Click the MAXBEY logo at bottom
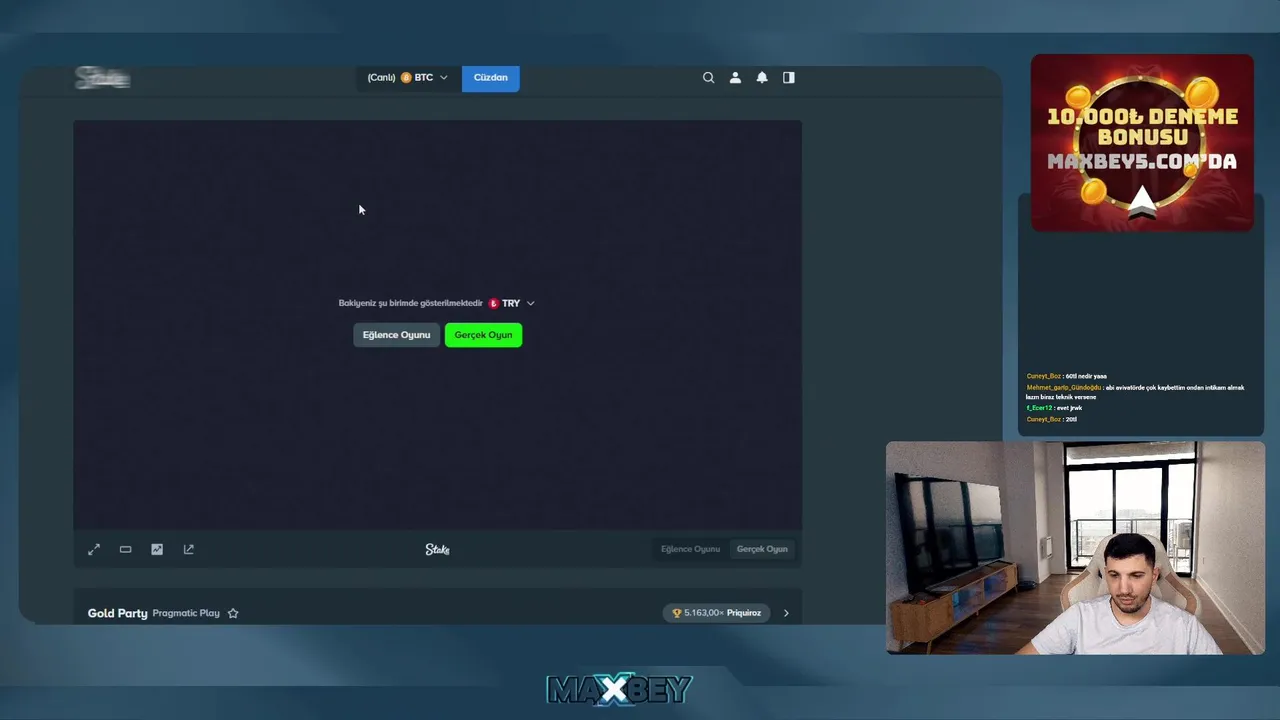The height and width of the screenshot is (720, 1280). click(x=619, y=689)
